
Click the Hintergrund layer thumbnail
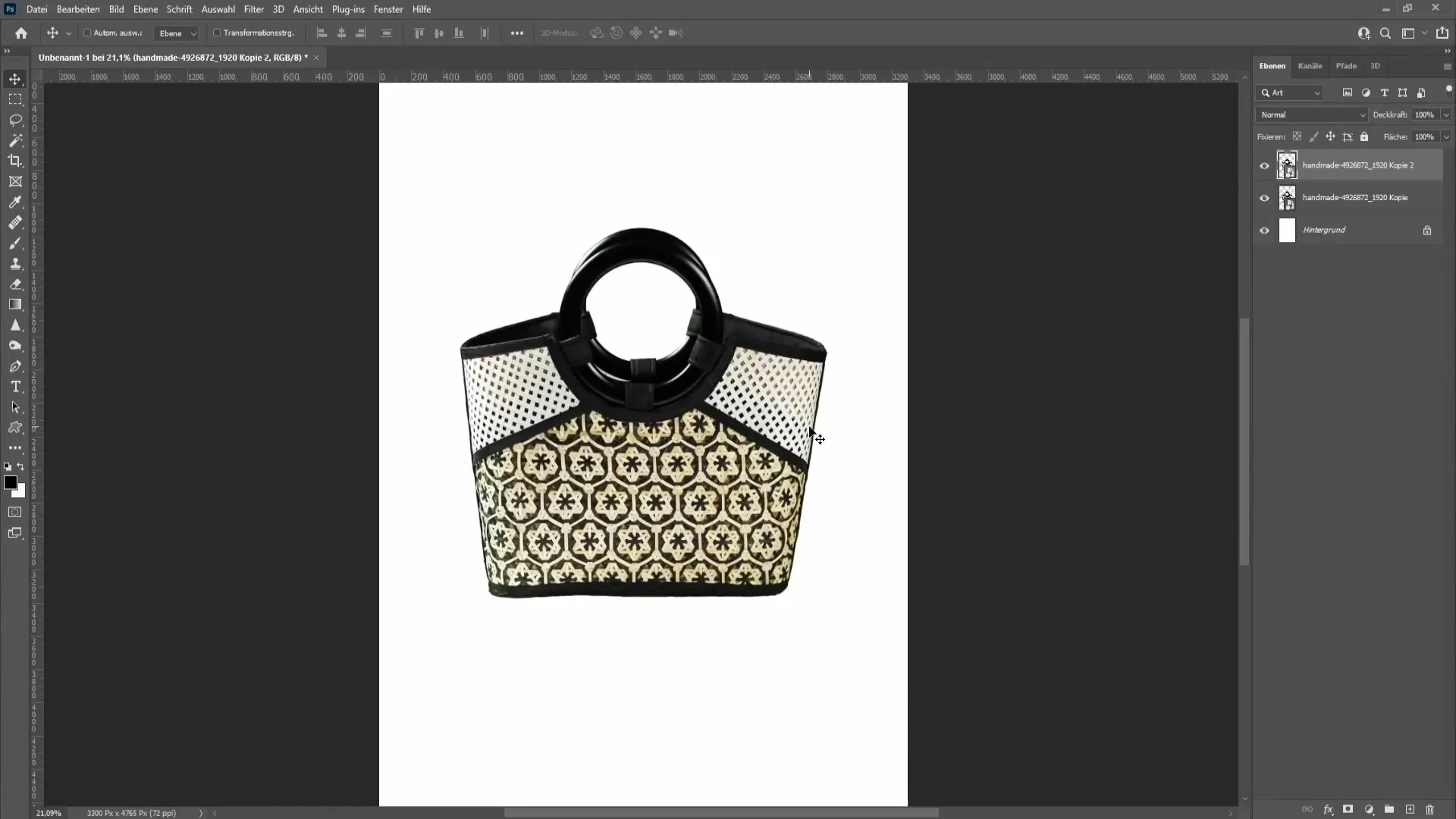point(1287,231)
